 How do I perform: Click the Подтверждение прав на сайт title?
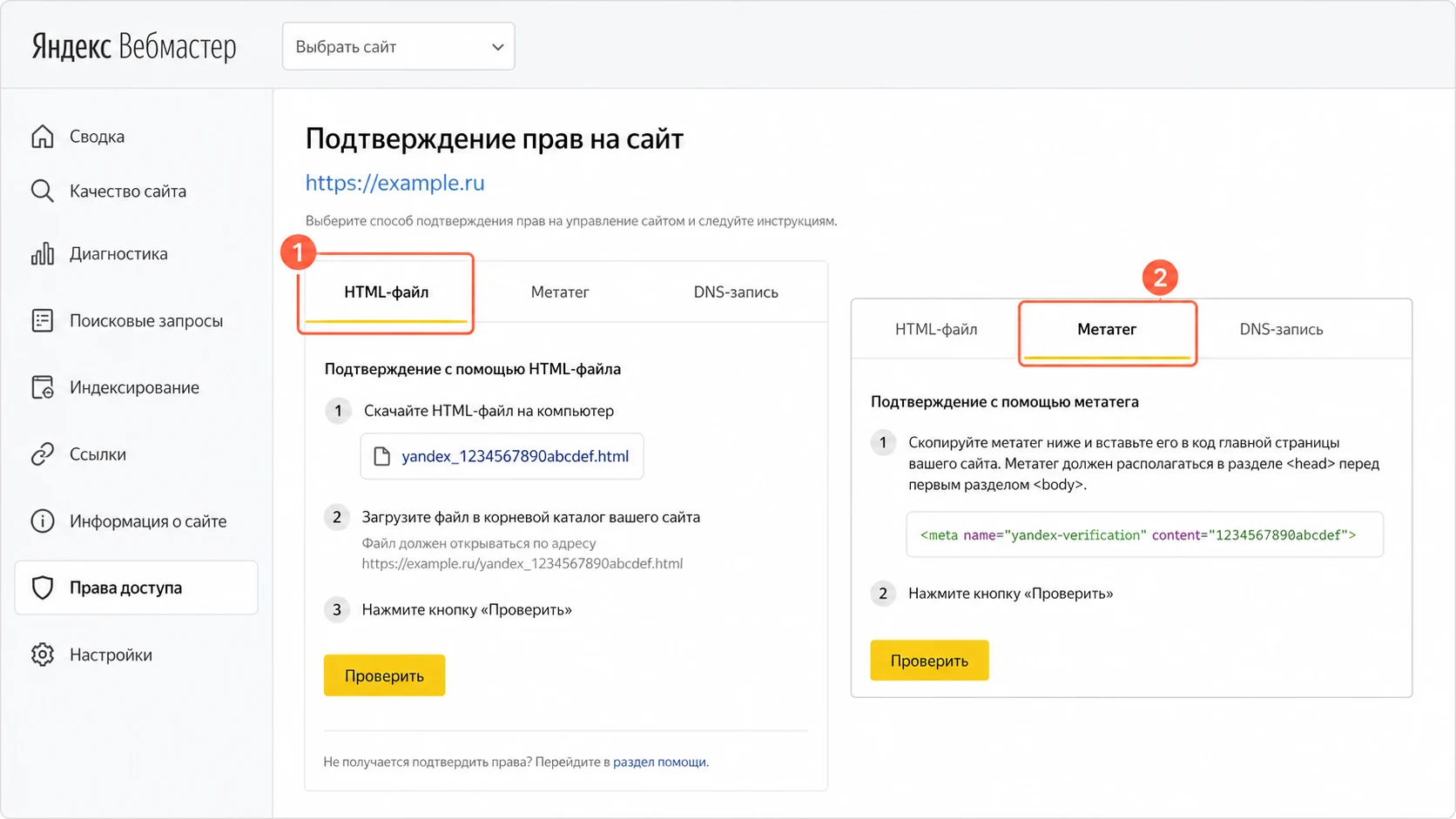pos(495,138)
